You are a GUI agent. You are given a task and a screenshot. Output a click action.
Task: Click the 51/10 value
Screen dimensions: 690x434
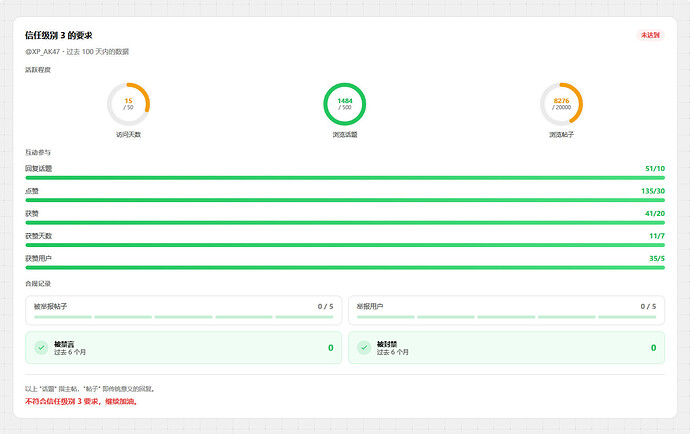pos(655,169)
